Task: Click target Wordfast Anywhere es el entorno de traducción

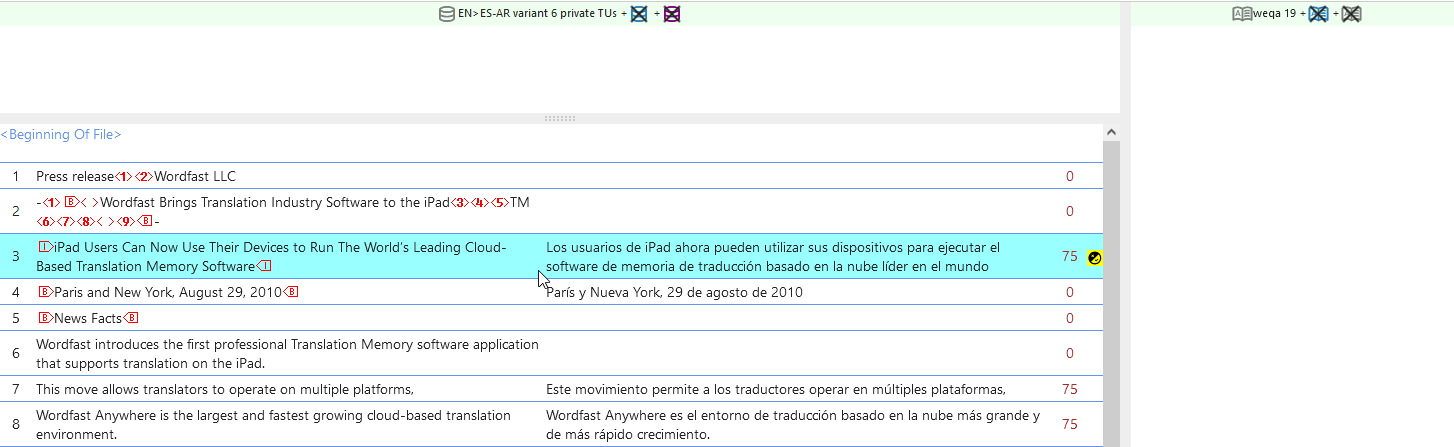Action: (x=793, y=424)
